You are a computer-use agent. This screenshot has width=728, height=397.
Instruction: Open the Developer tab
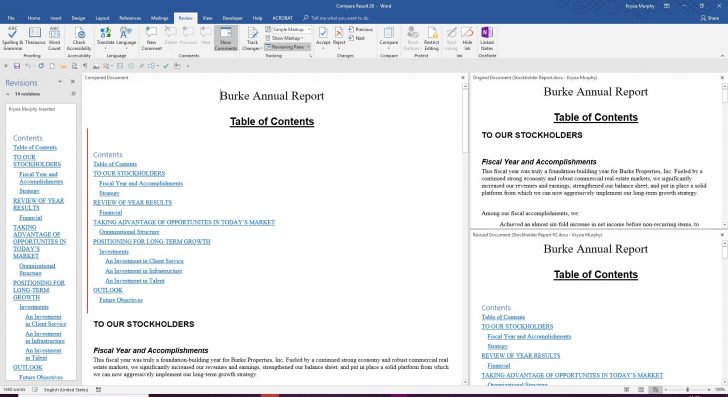click(232, 18)
